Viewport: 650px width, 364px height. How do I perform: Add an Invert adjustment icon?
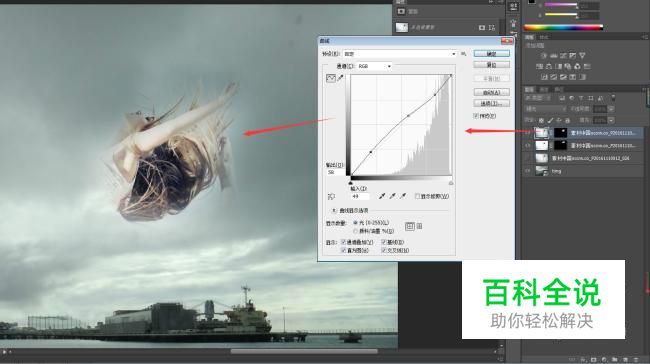[x=544, y=77]
